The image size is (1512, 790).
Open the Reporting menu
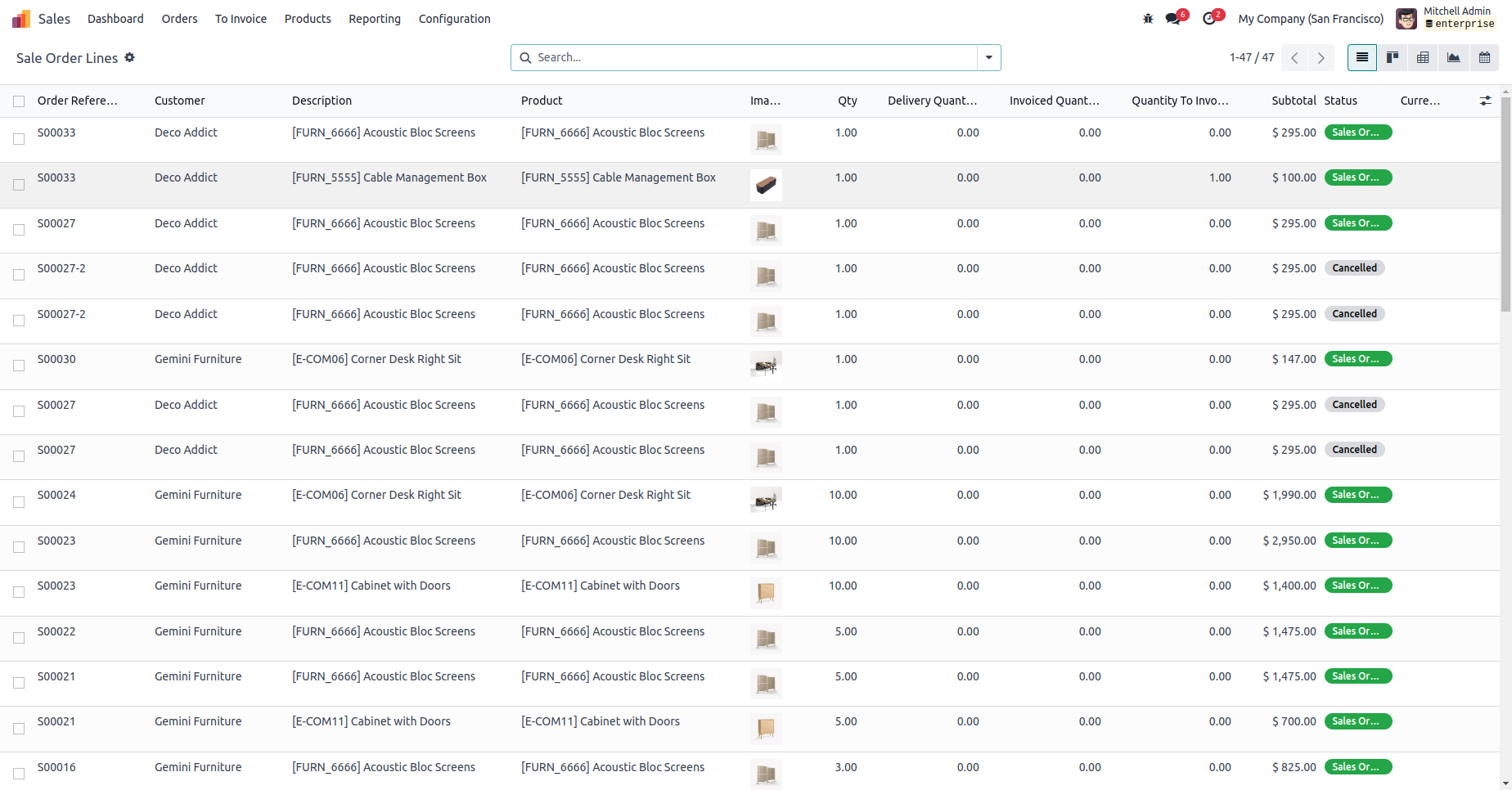click(374, 19)
